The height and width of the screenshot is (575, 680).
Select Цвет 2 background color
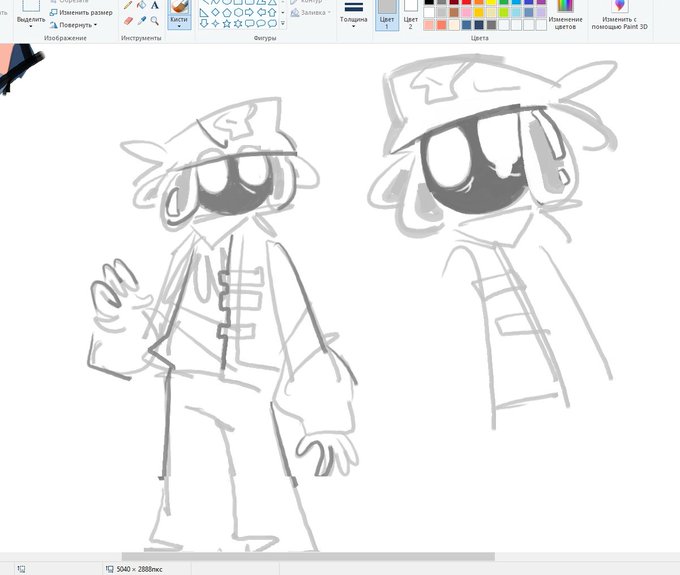(410, 15)
